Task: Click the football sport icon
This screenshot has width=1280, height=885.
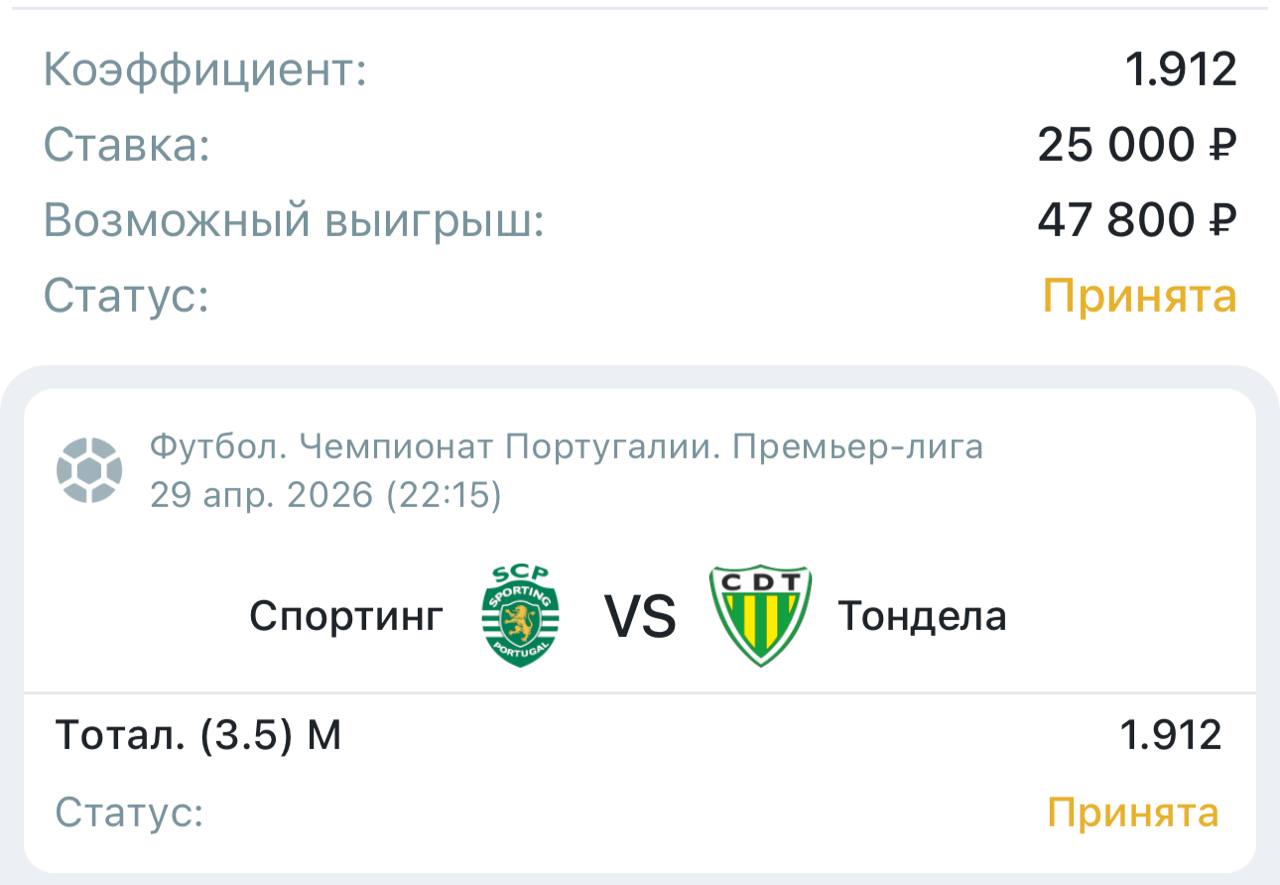Action: point(89,469)
